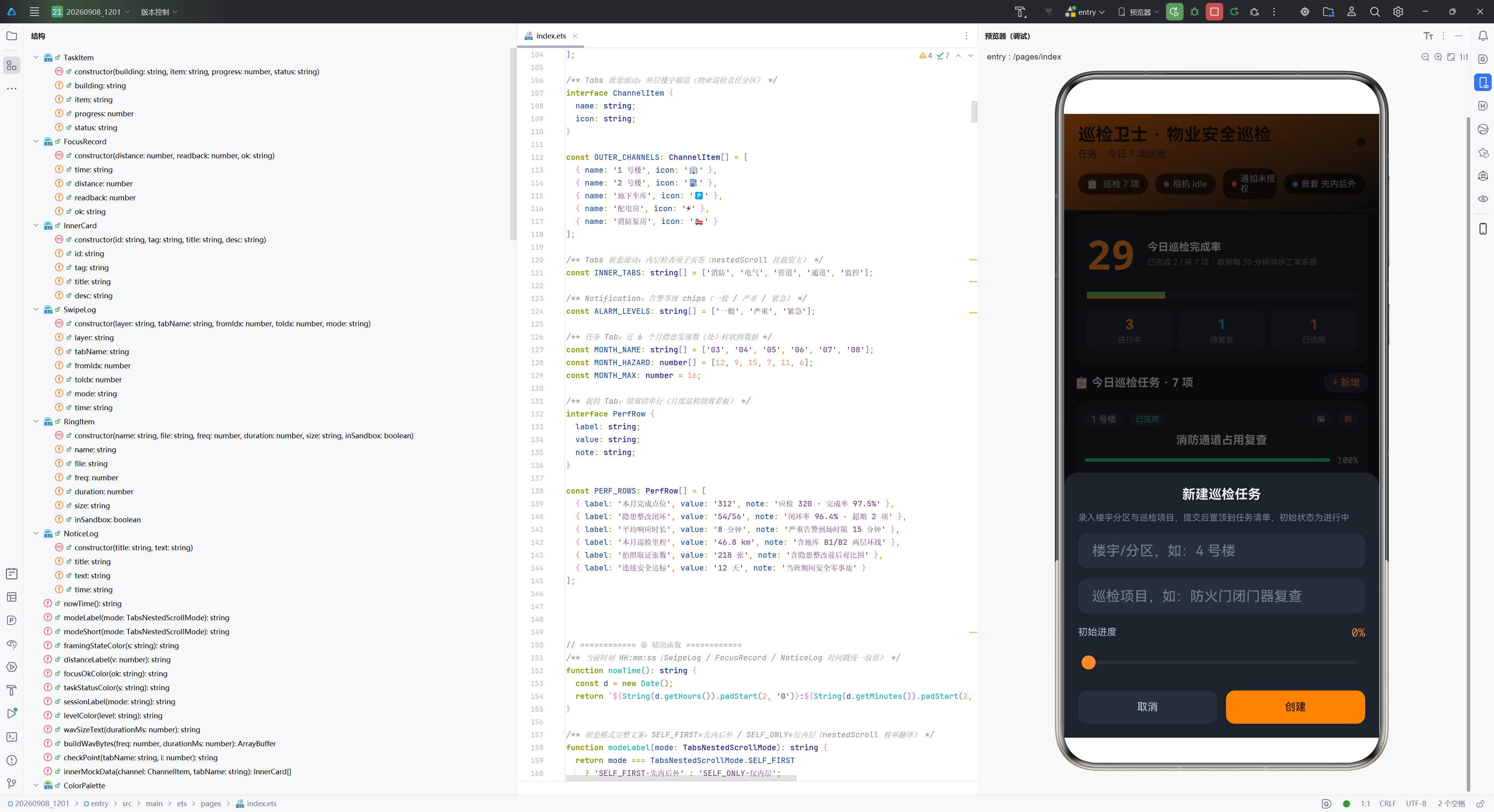Go to next highlighted error arrow
The height and width of the screenshot is (812, 1494).
click(970, 56)
